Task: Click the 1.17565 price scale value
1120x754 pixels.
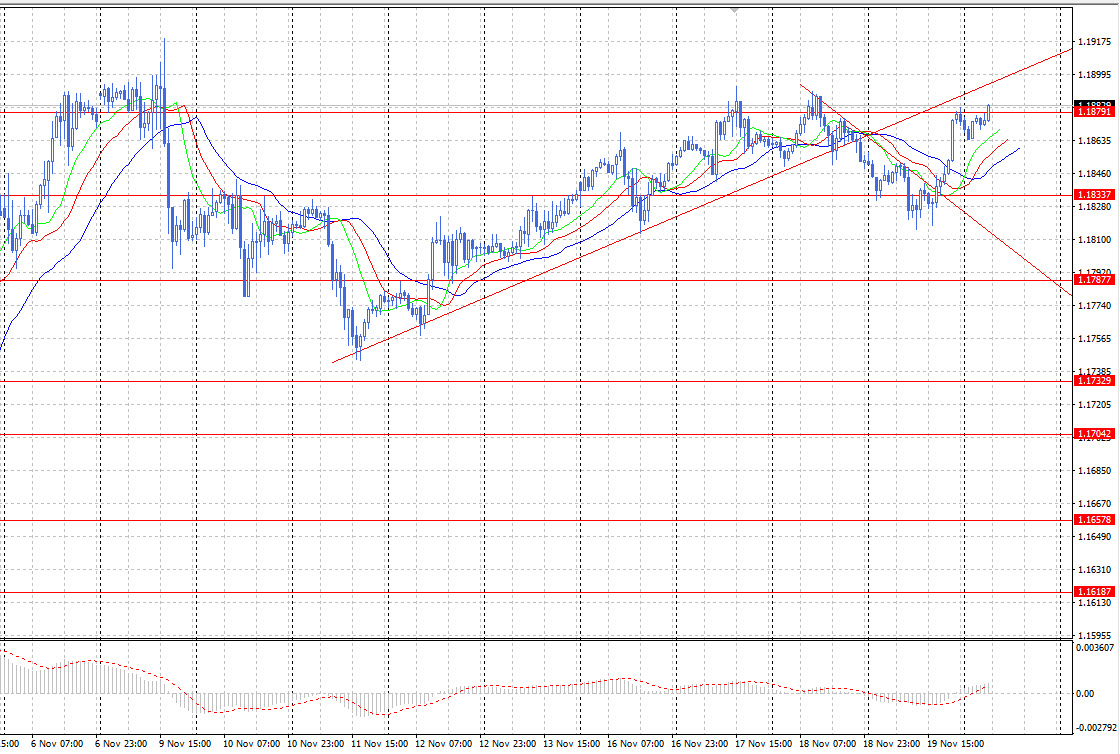Action: [x=1094, y=338]
